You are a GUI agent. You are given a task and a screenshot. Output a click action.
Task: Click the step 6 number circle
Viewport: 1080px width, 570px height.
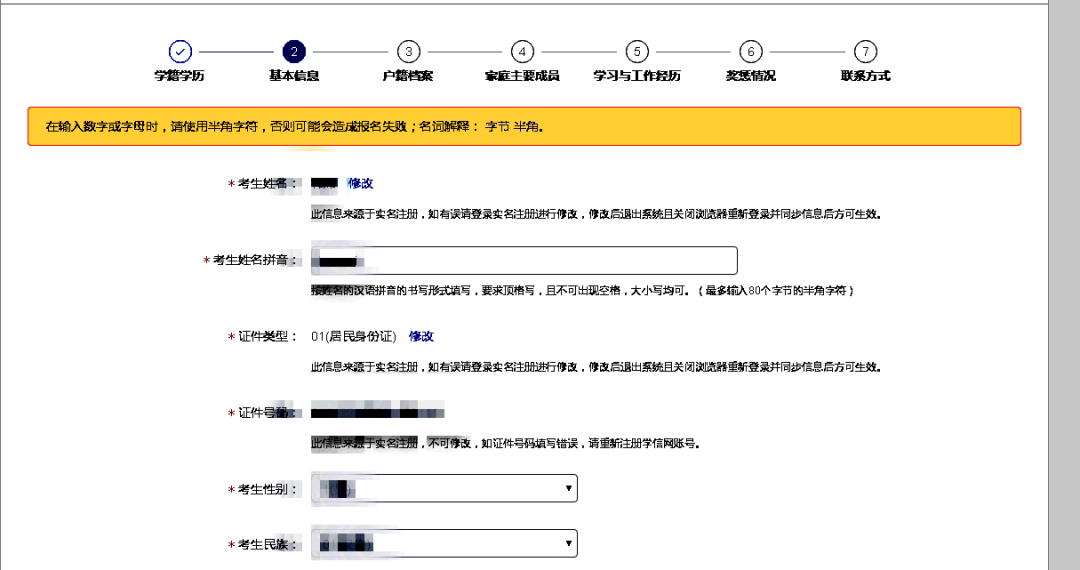click(x=751, y=51)
